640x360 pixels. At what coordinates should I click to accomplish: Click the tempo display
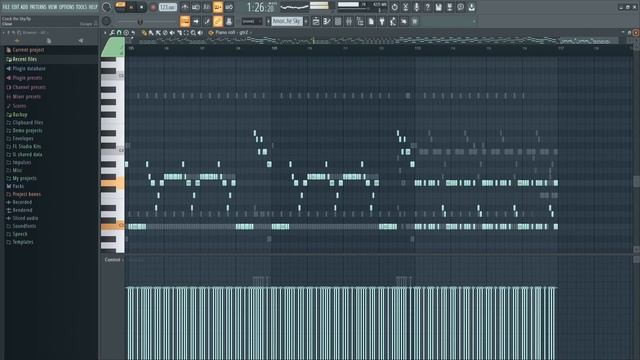click(167, 7)
